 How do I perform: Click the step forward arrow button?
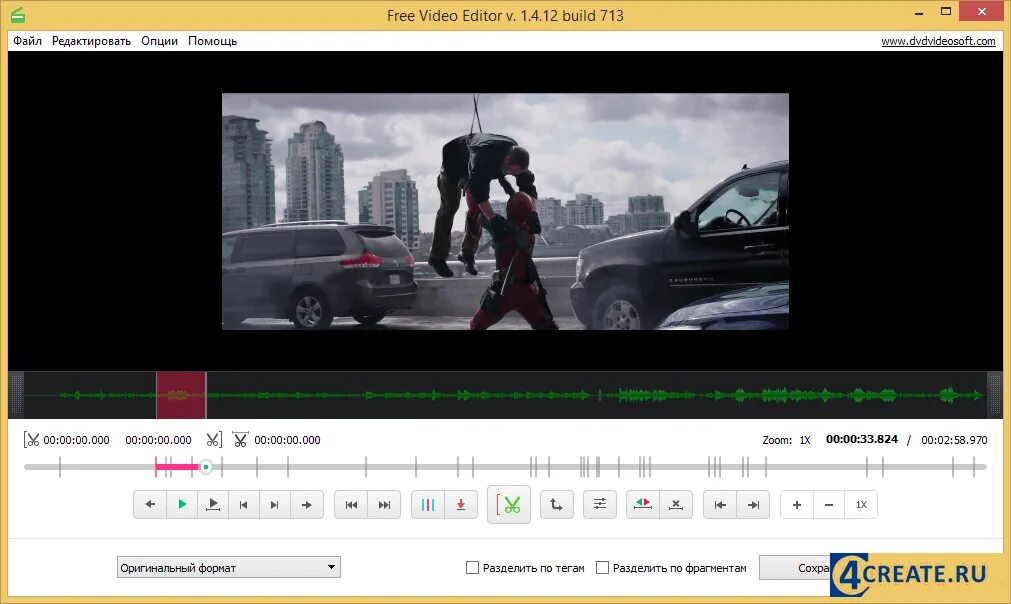307,505
